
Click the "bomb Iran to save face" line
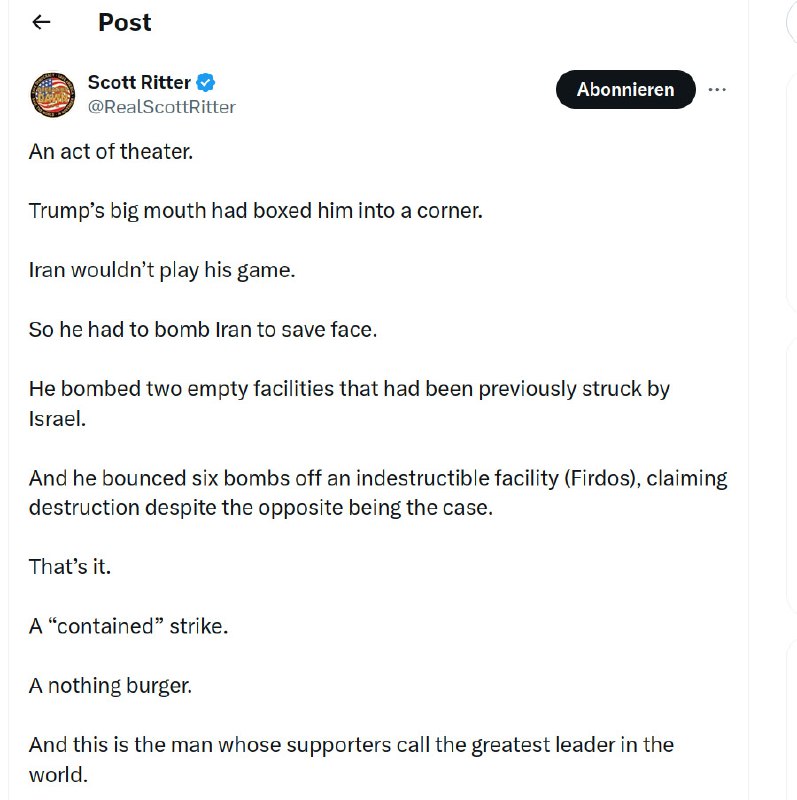coord(203,329)
